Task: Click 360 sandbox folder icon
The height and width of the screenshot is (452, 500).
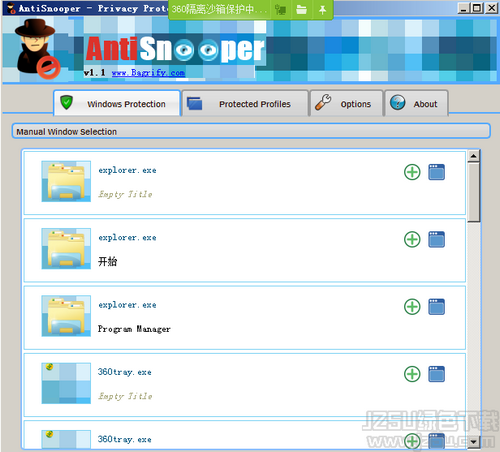Action: click(x=301, y=10)
